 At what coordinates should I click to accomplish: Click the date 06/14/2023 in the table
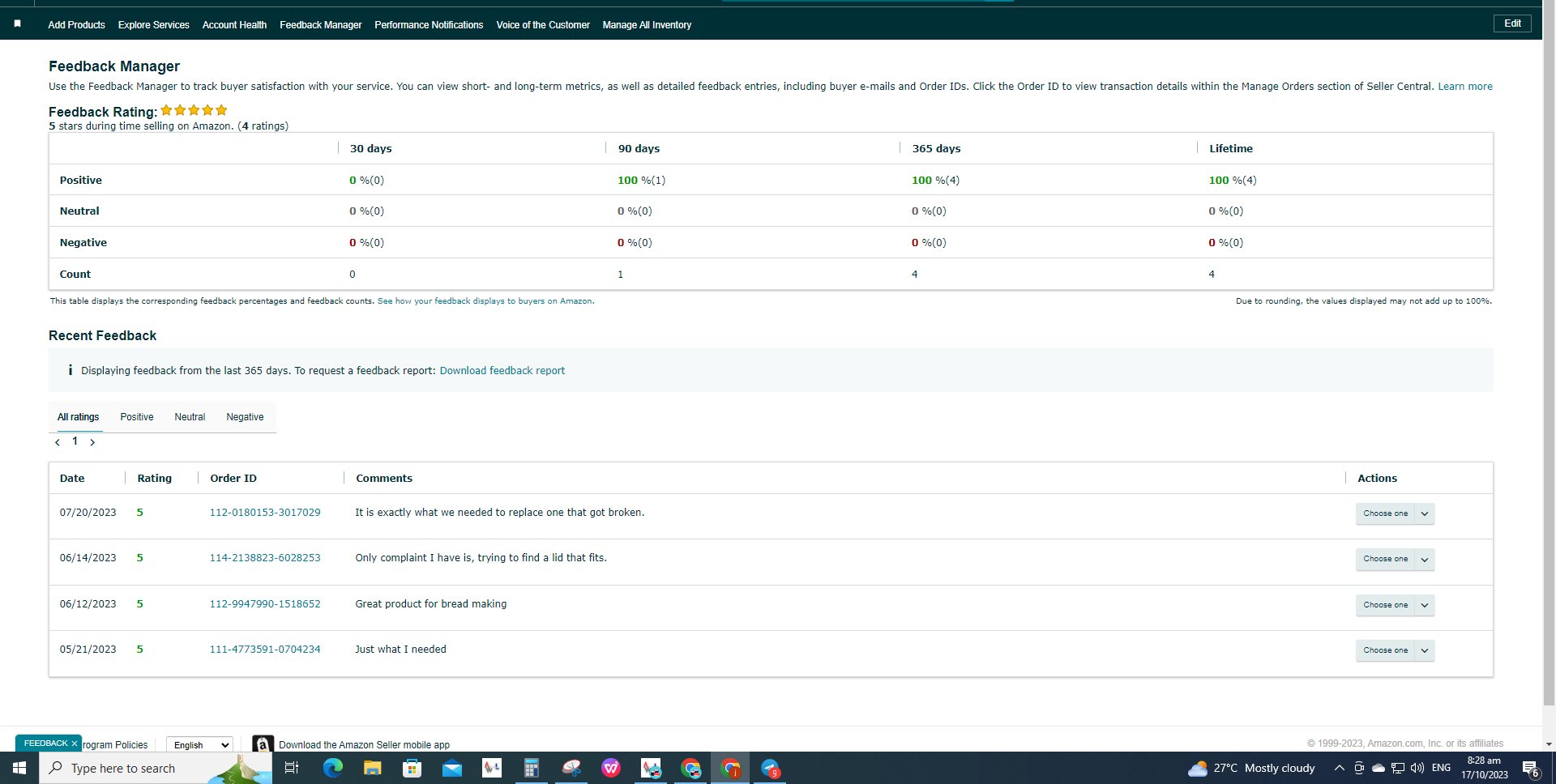pyautogui.click(x=88, y=558)
